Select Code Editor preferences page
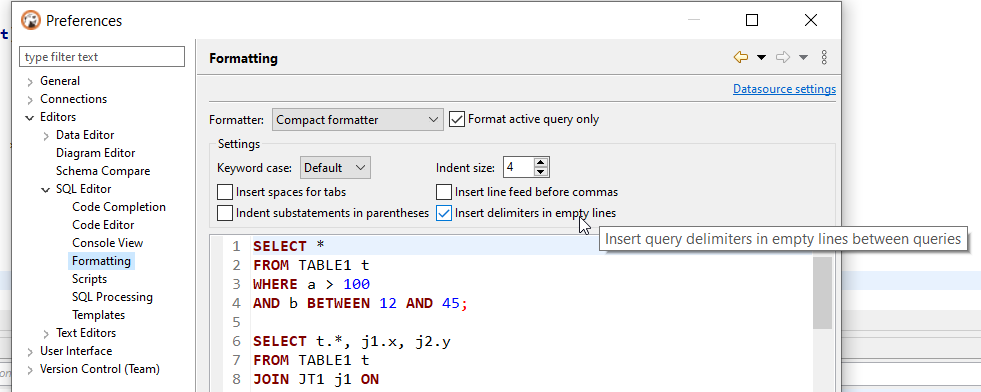981x392 pixels. pyautogui.click(x=103, y=225)
